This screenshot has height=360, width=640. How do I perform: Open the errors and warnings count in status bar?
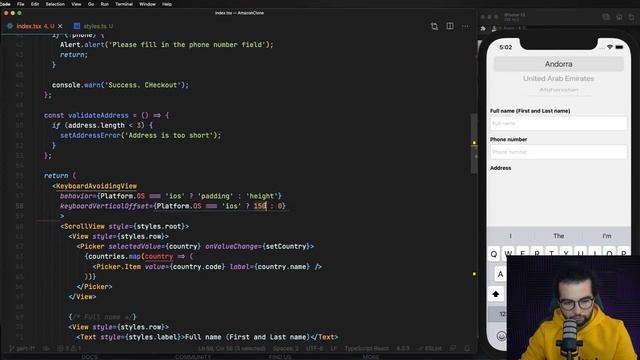[69, 349]
